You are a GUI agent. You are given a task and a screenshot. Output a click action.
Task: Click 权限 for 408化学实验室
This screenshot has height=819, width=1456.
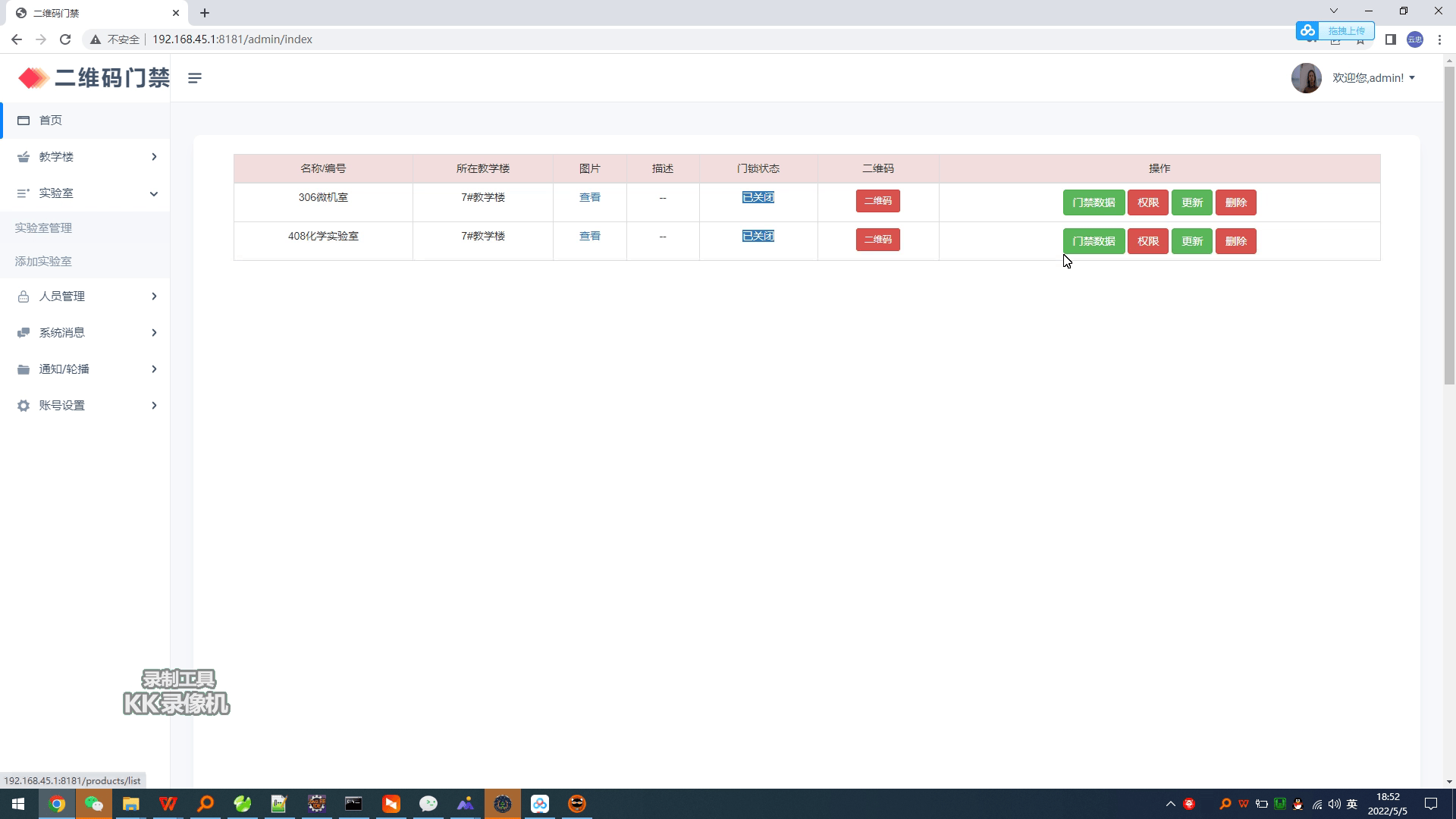point(1147,241)
